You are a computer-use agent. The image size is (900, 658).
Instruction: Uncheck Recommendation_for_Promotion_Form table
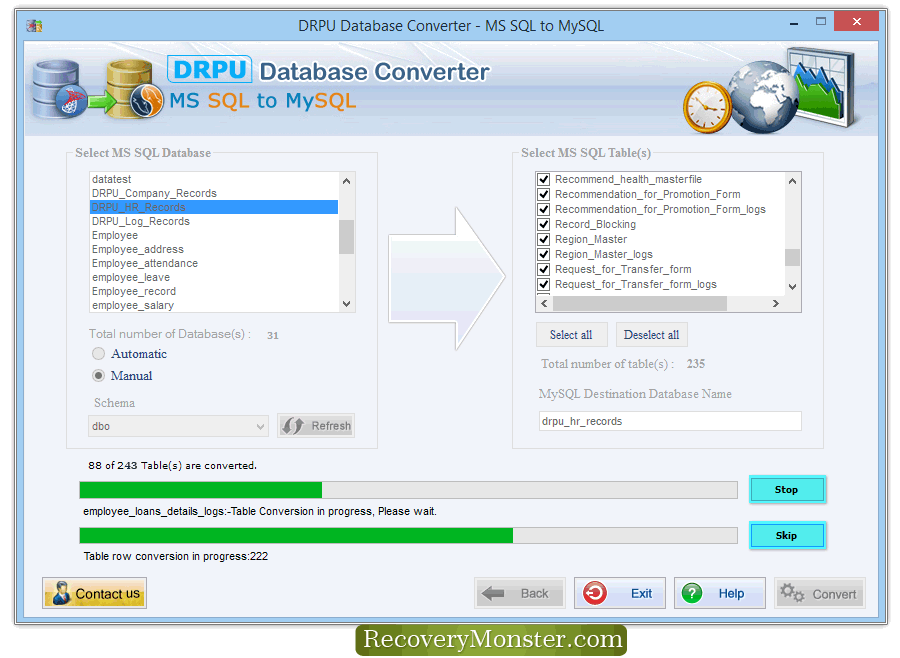coord(544,195)
